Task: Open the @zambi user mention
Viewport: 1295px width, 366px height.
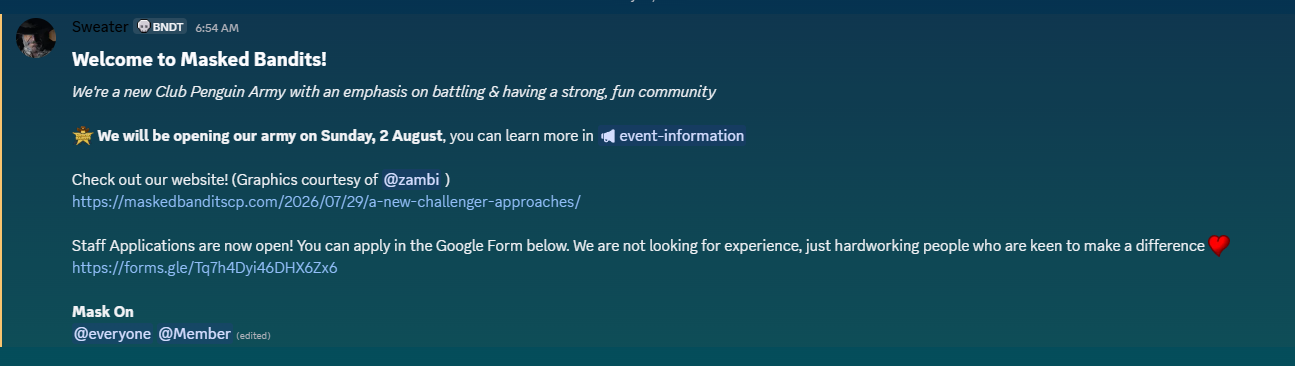Action: pyautogui.click(x=412, y=179)
